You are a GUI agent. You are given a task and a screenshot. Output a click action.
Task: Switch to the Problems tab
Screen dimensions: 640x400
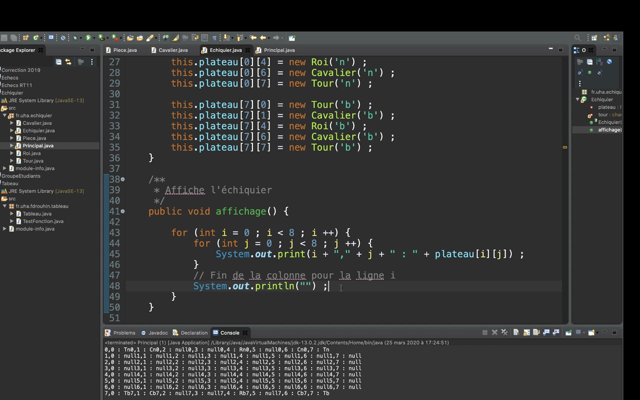coord(123,333)
